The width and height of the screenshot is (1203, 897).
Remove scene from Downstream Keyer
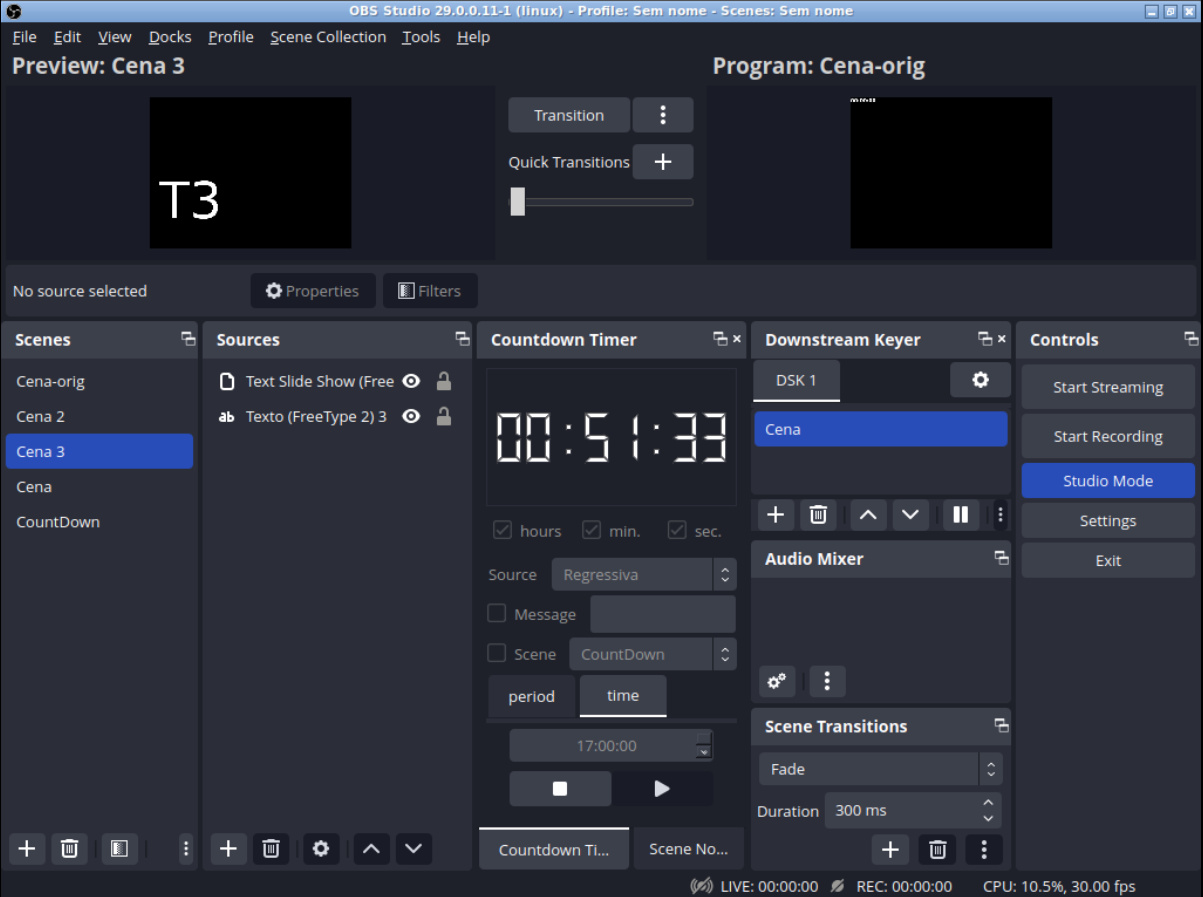tap(817, 515)
